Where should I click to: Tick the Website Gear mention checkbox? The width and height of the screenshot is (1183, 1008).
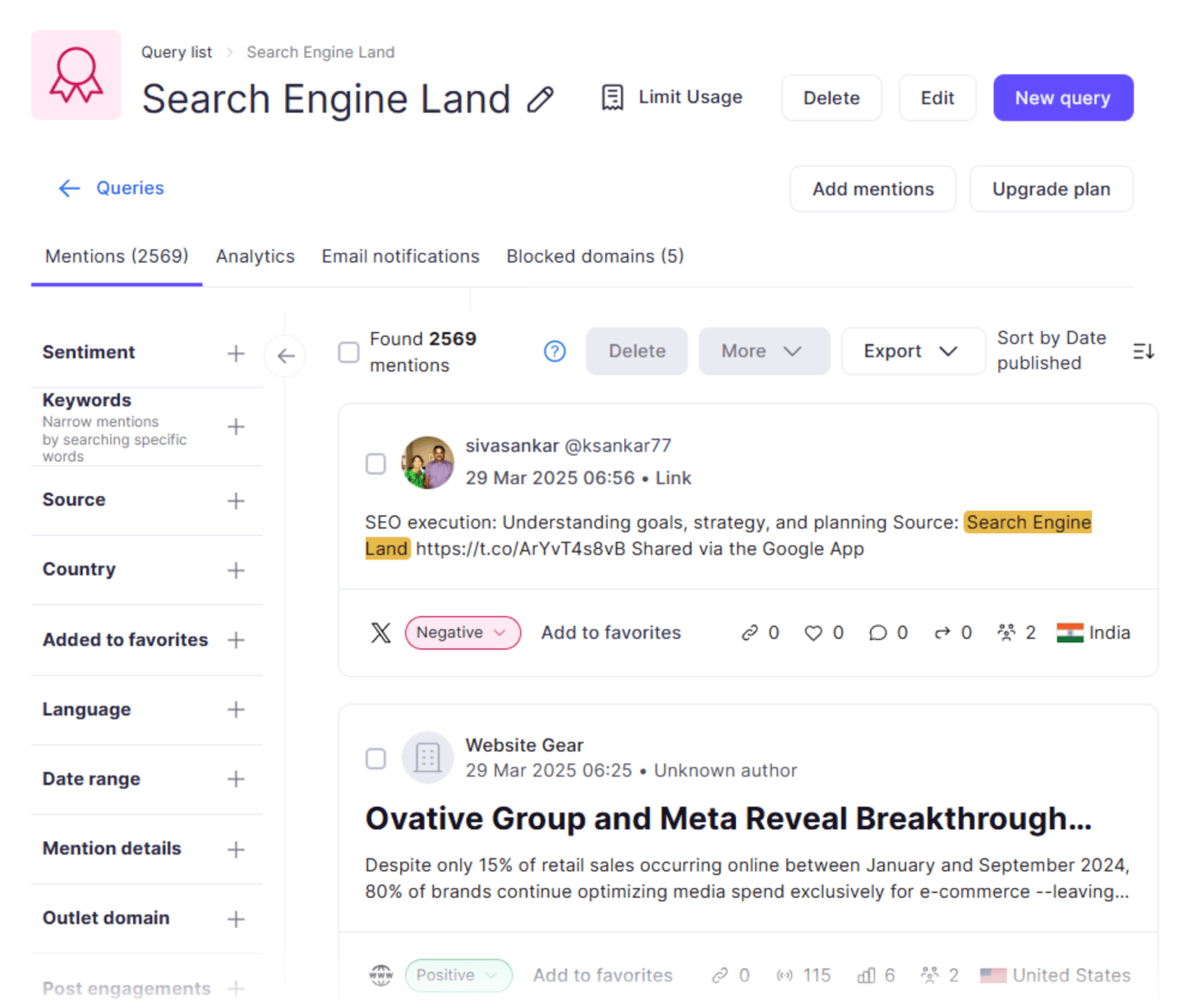click(x=375, y=758)
